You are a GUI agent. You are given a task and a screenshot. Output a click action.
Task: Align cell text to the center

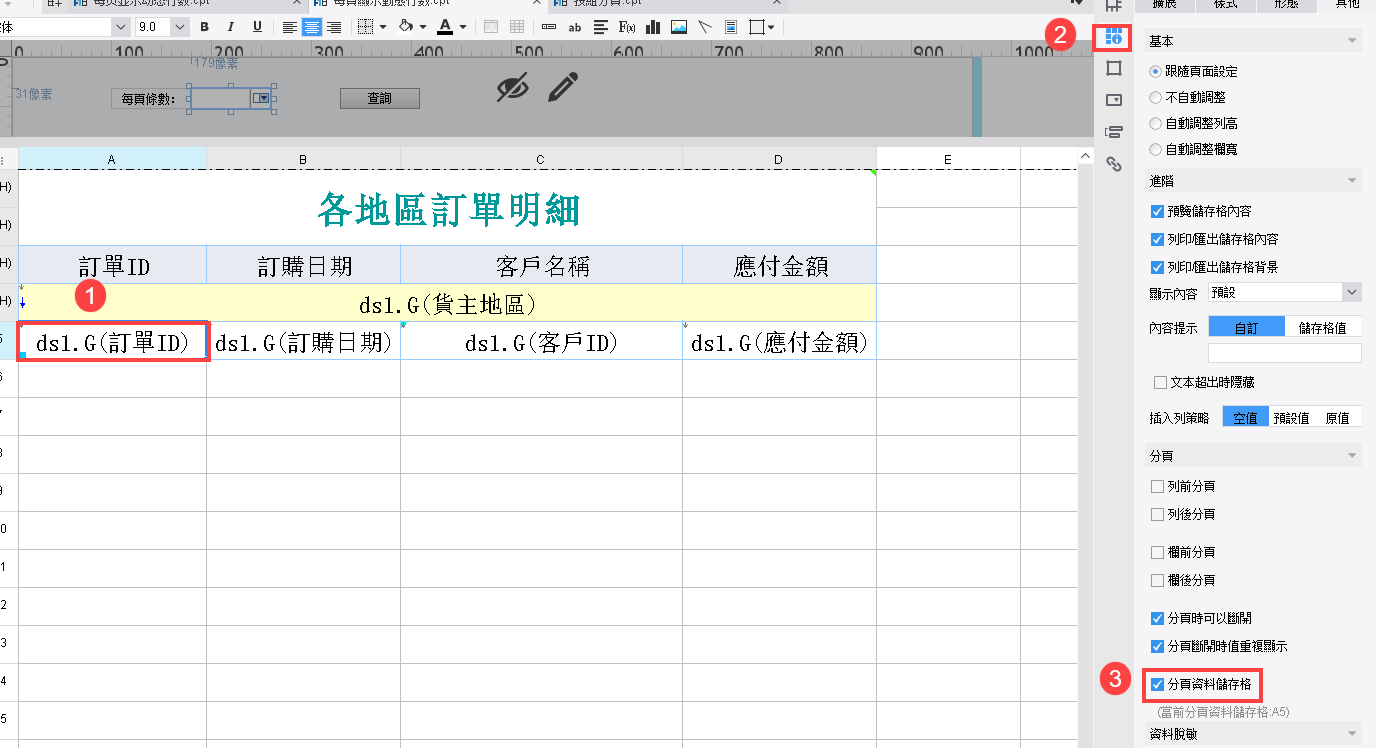[312, 27]
